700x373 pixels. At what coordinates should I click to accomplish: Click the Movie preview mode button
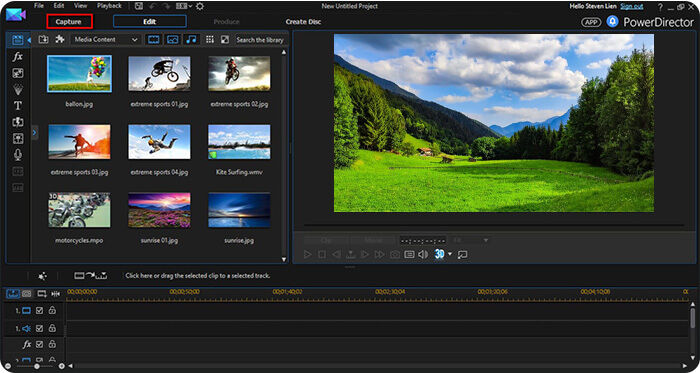pos(373,240)
